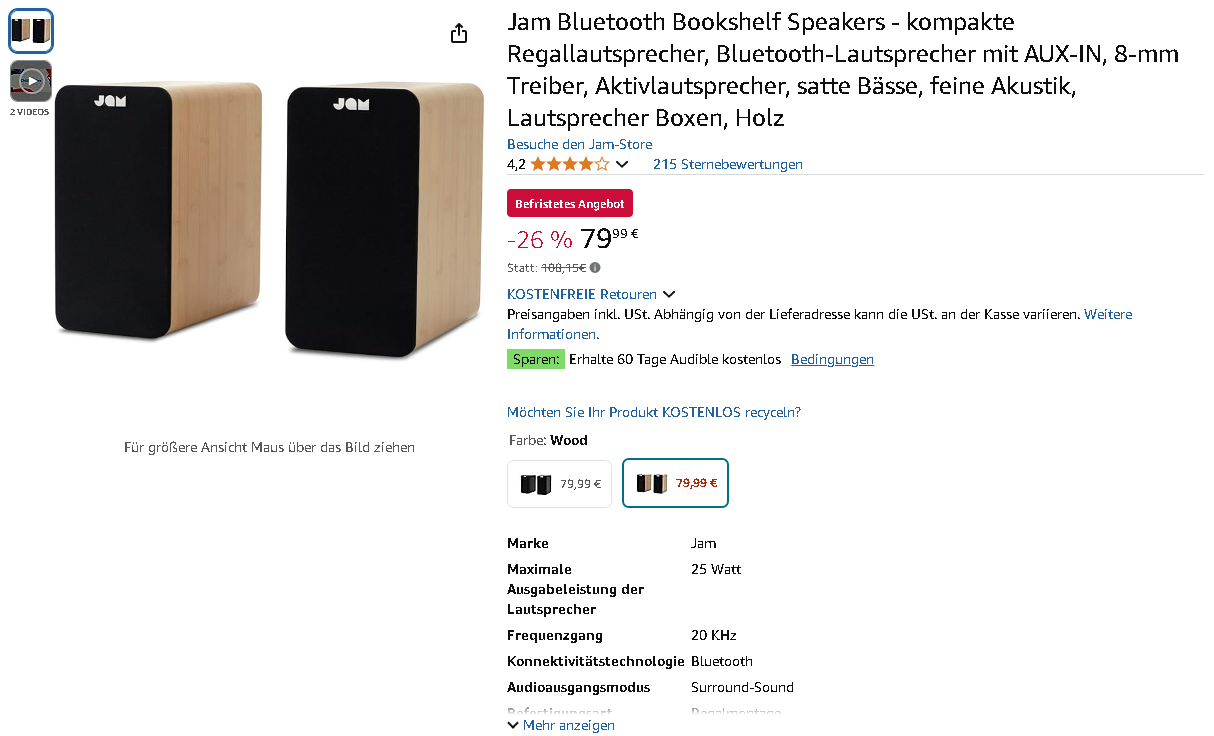Expand the rating dropdown chevron
1214x736 pixels.
click(622, 164)
